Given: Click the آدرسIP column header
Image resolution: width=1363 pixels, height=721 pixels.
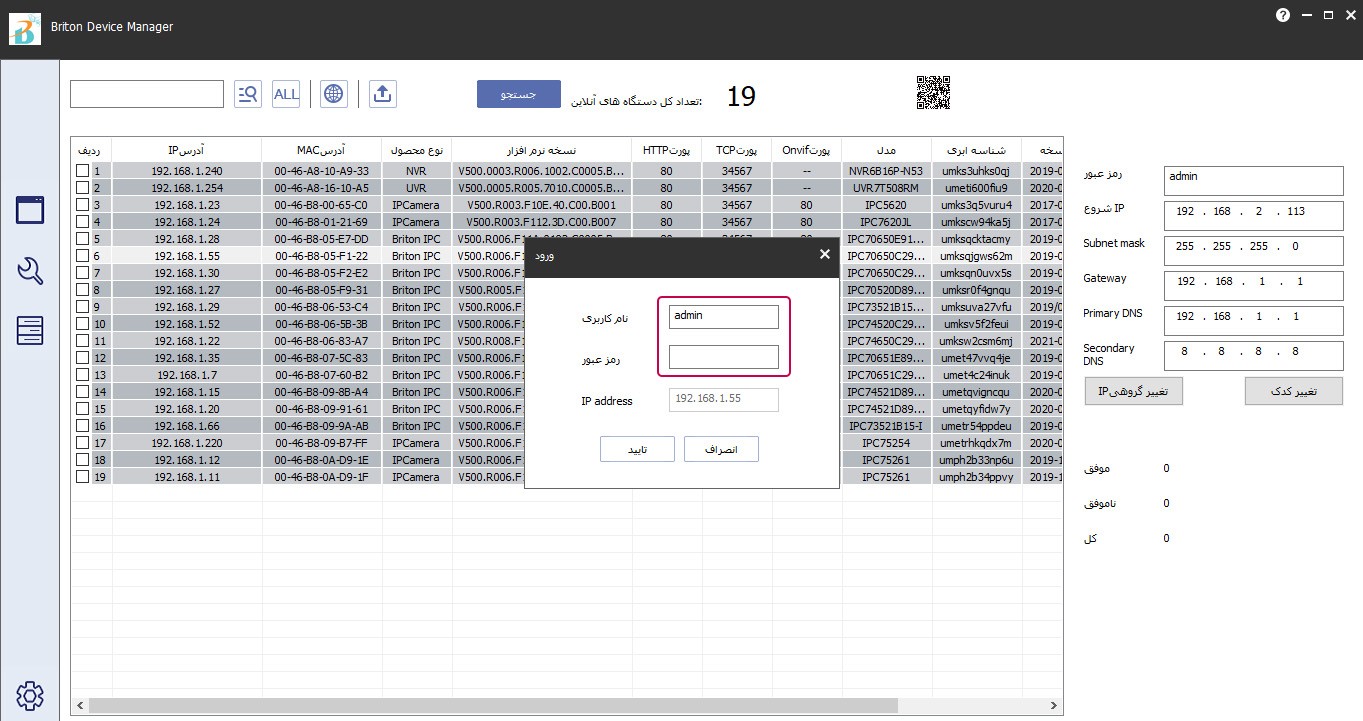Looking at the screenshot, I should tap(186, 150).
